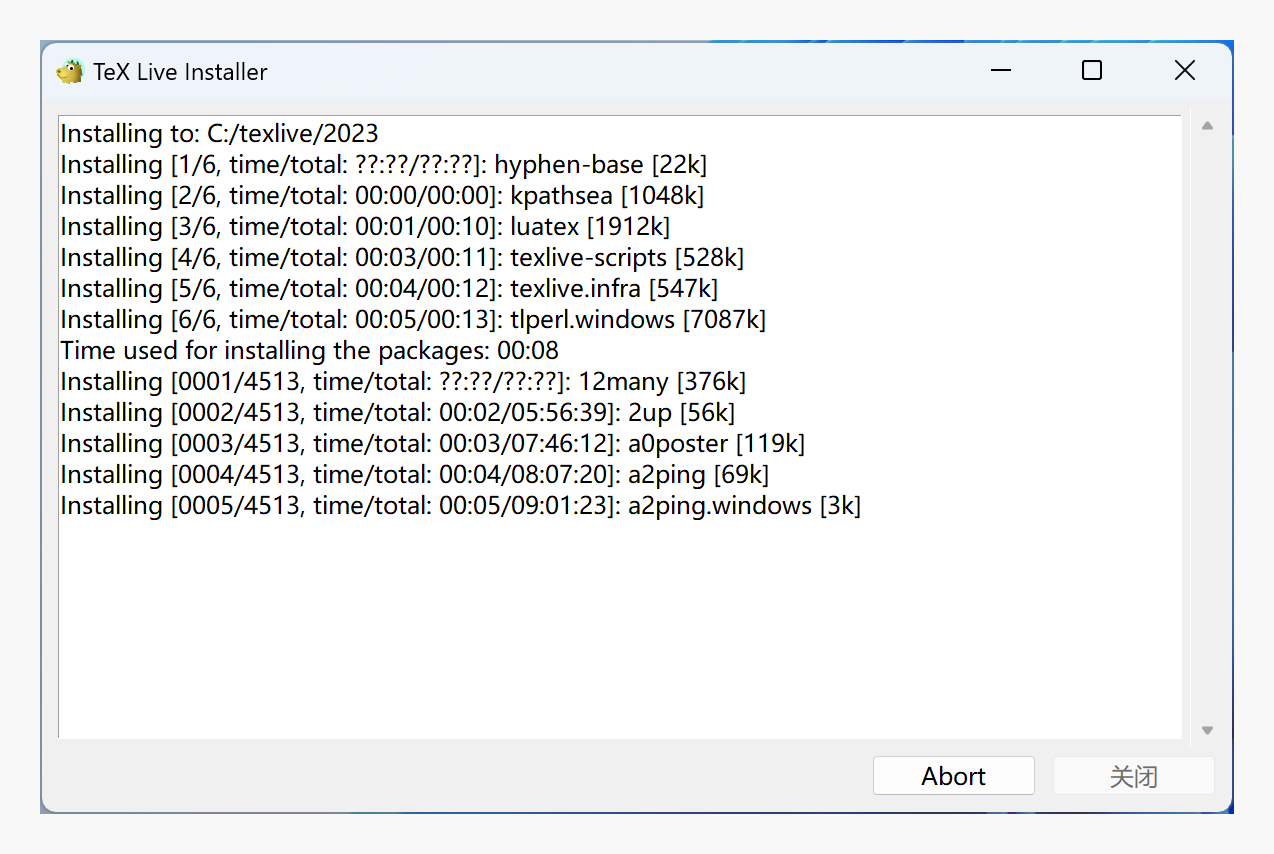
Task: Select the tlperl.windows [7087k] log line
Action: pos(413,319)
